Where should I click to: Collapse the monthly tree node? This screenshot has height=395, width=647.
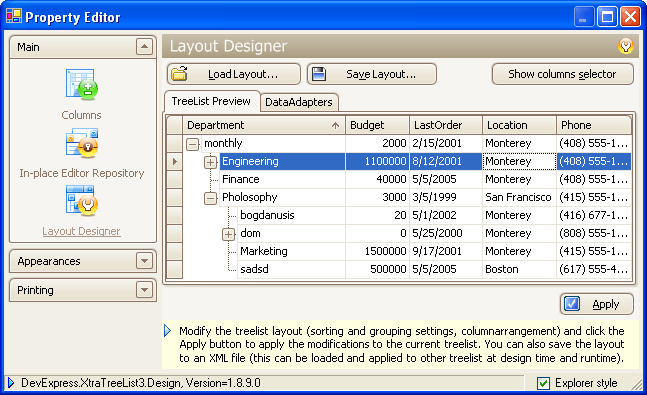pos(192,144)
